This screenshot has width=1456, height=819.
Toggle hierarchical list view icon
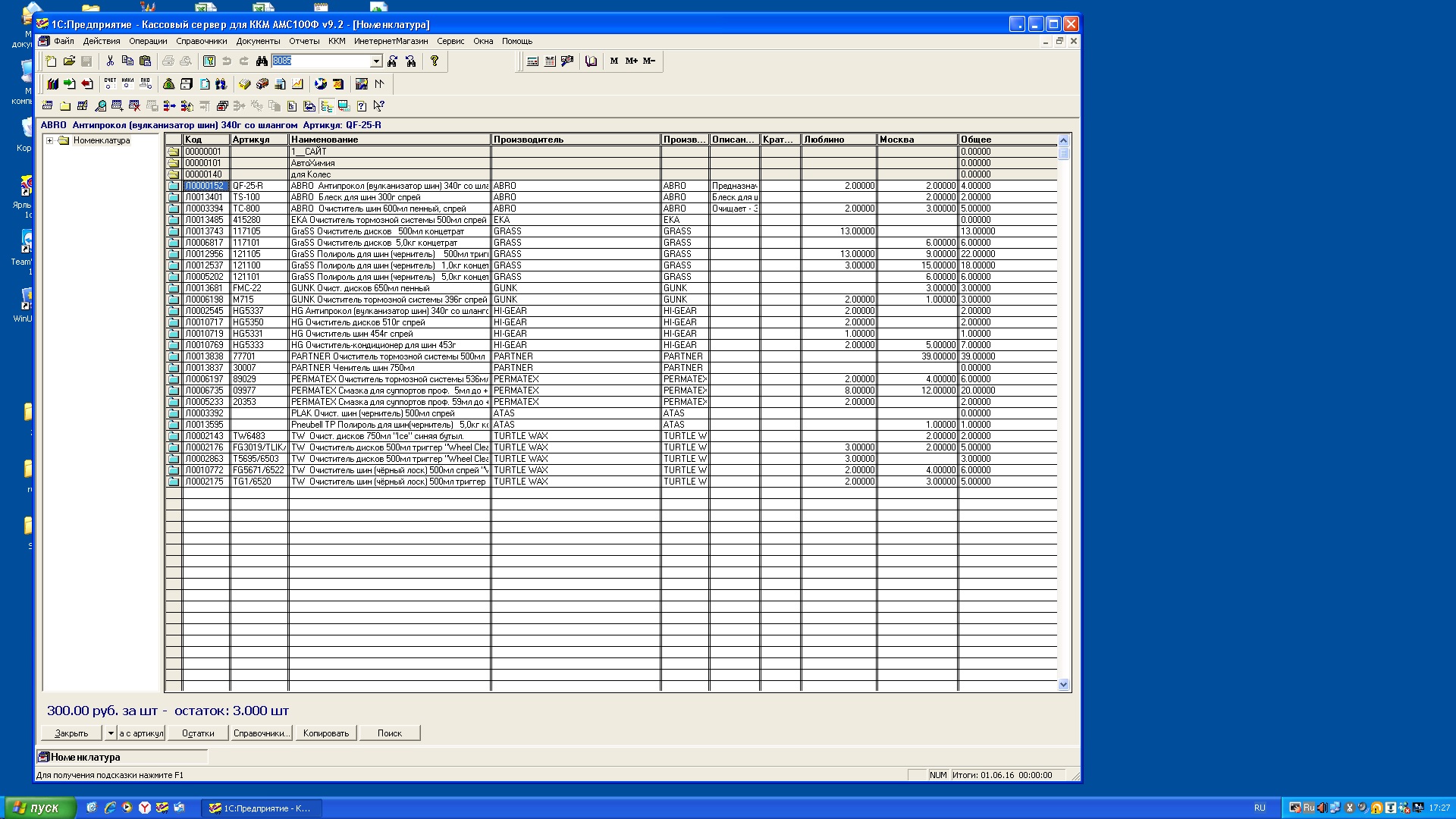click(327, 106)
